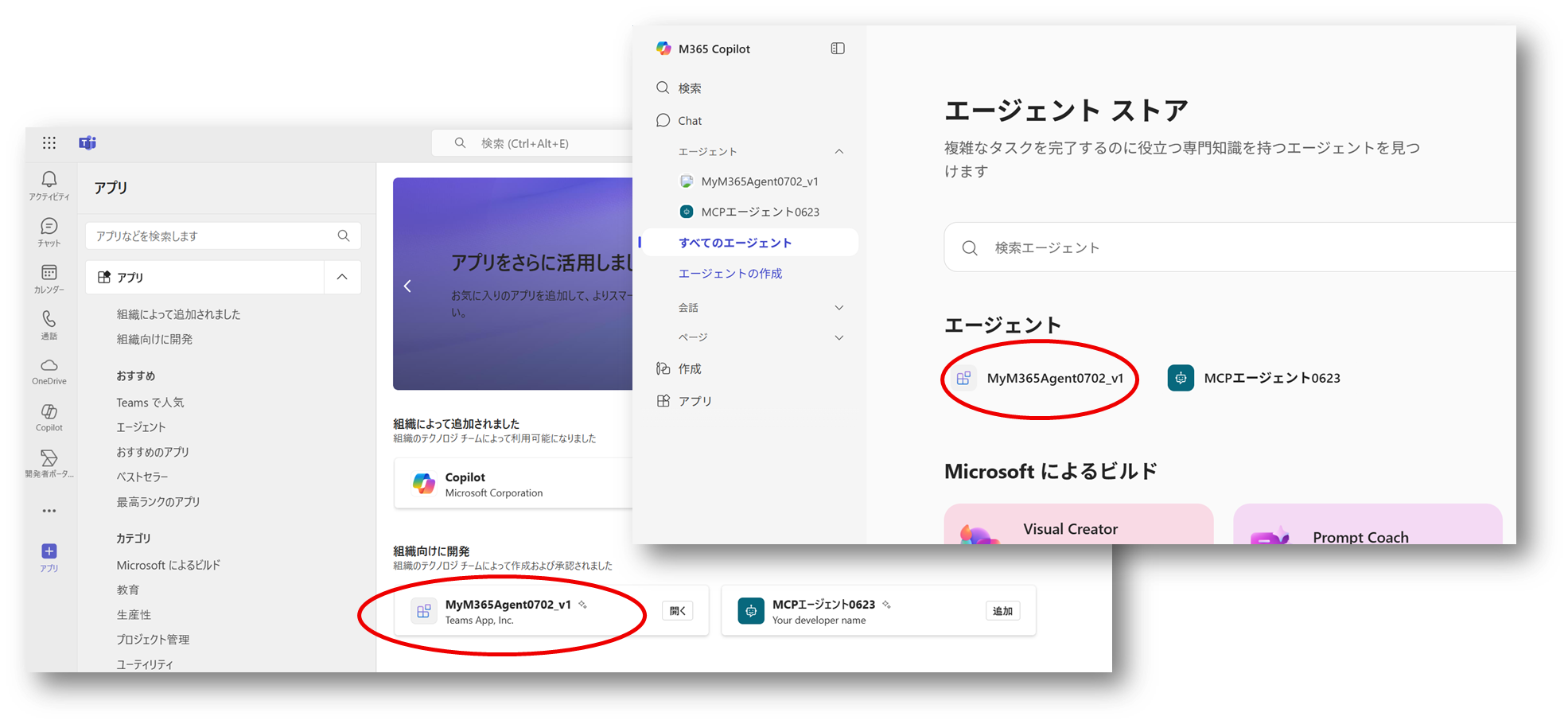Screen dimensions: 1568x724
Task: Open Chat icon in Teams sidebar
Action: tap(49, 232)
